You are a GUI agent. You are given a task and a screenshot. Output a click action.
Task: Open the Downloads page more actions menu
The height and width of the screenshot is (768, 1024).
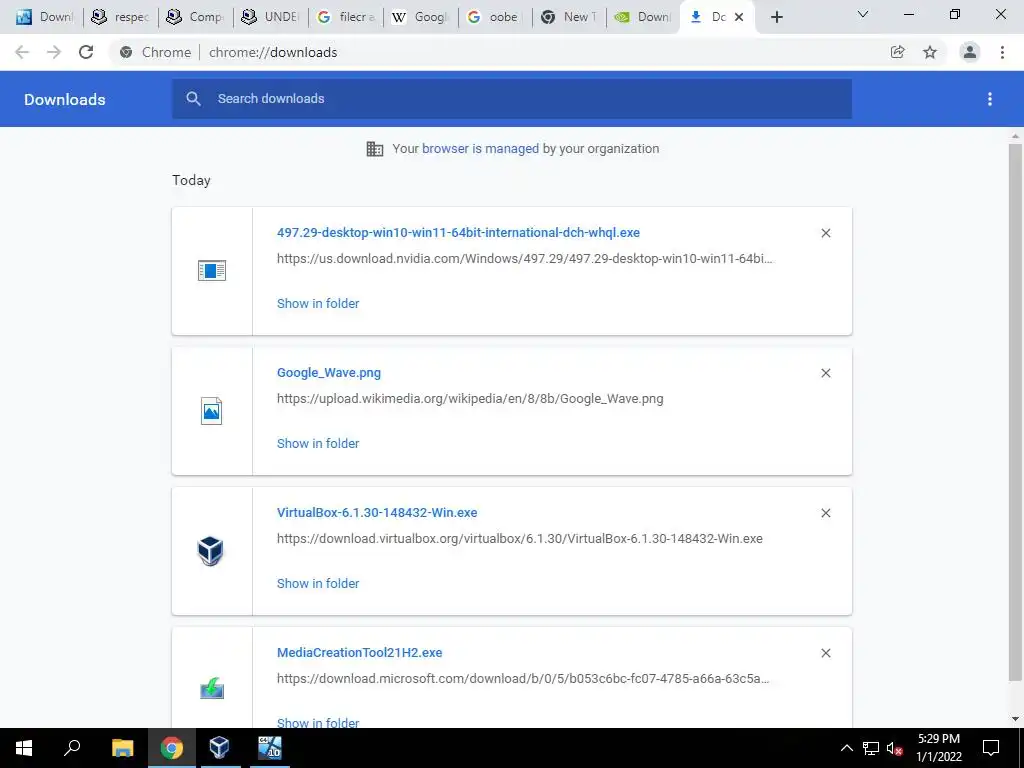(x=990, y=99)
